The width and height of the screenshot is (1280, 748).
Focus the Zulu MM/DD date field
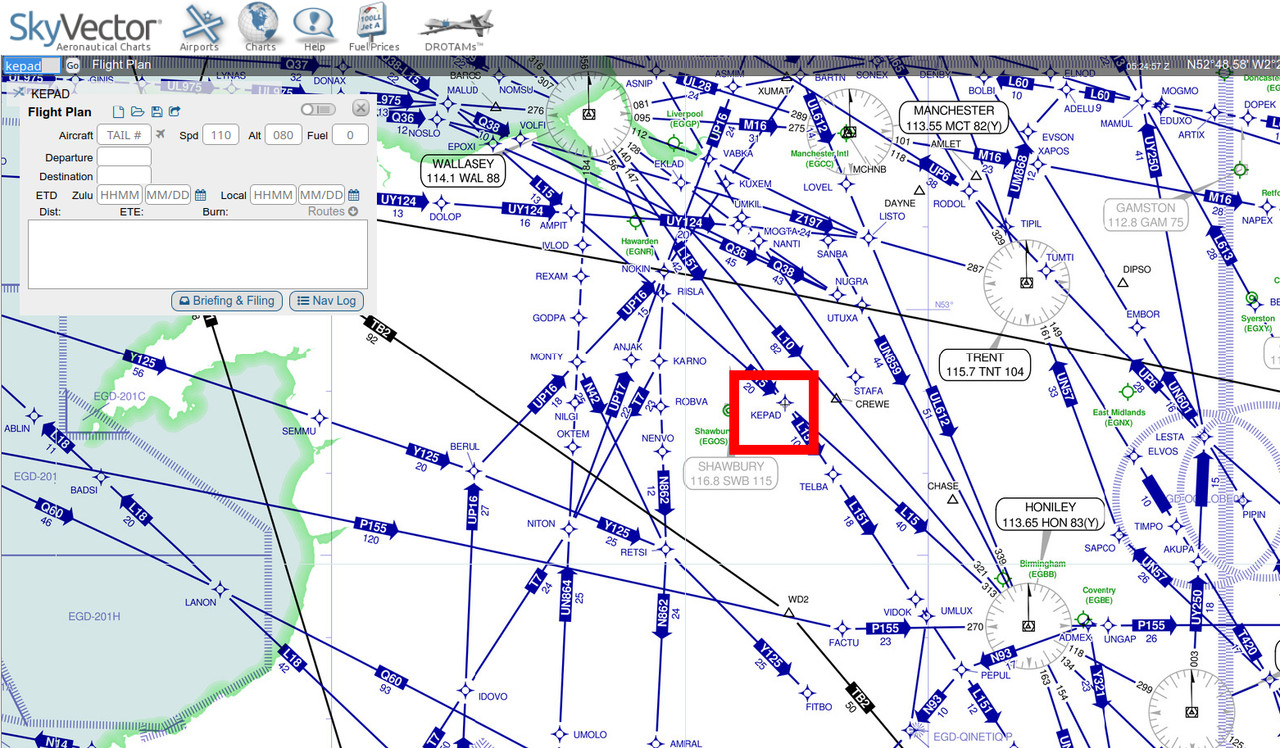[x=168, y=195]
